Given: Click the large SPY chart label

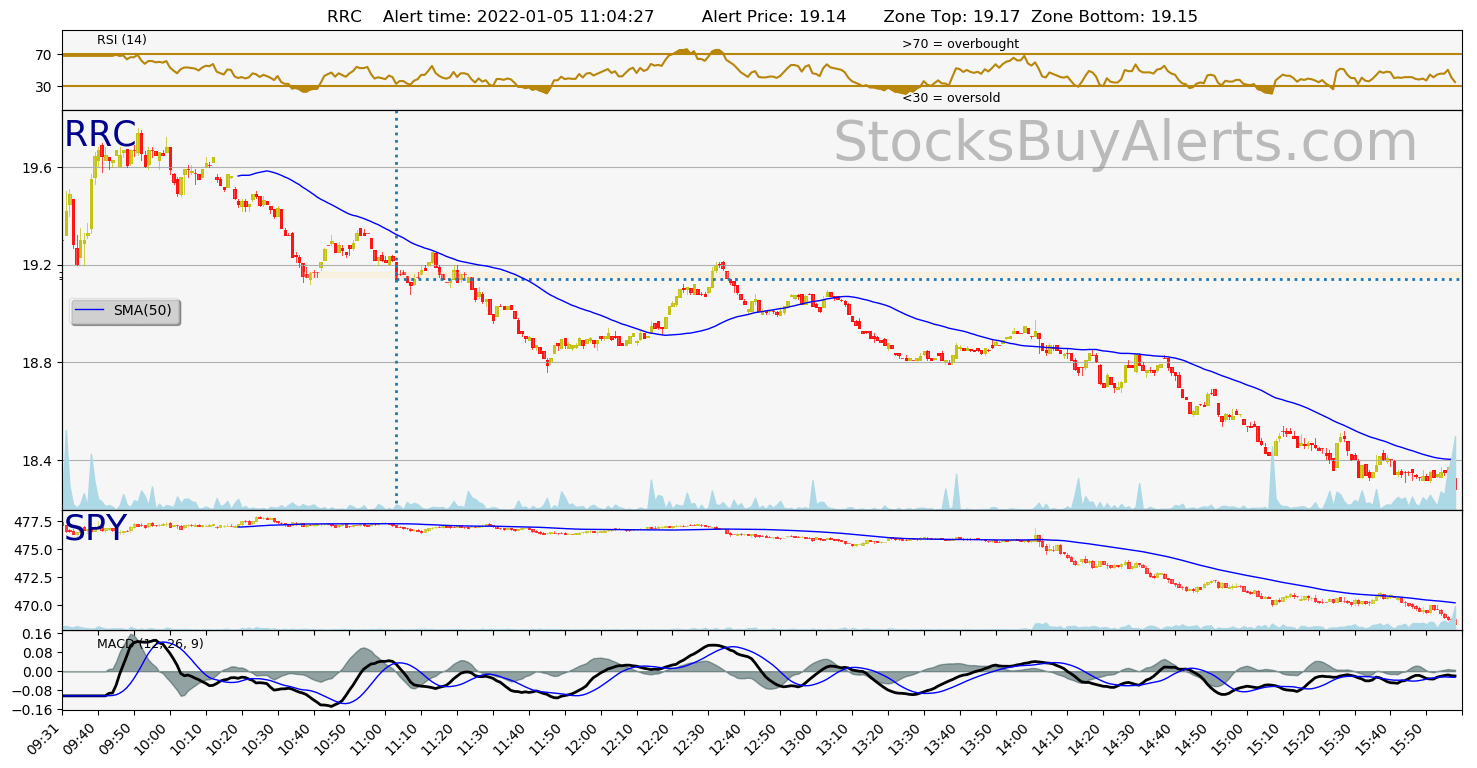Looking at the screenshot, I should click(95, 528).
